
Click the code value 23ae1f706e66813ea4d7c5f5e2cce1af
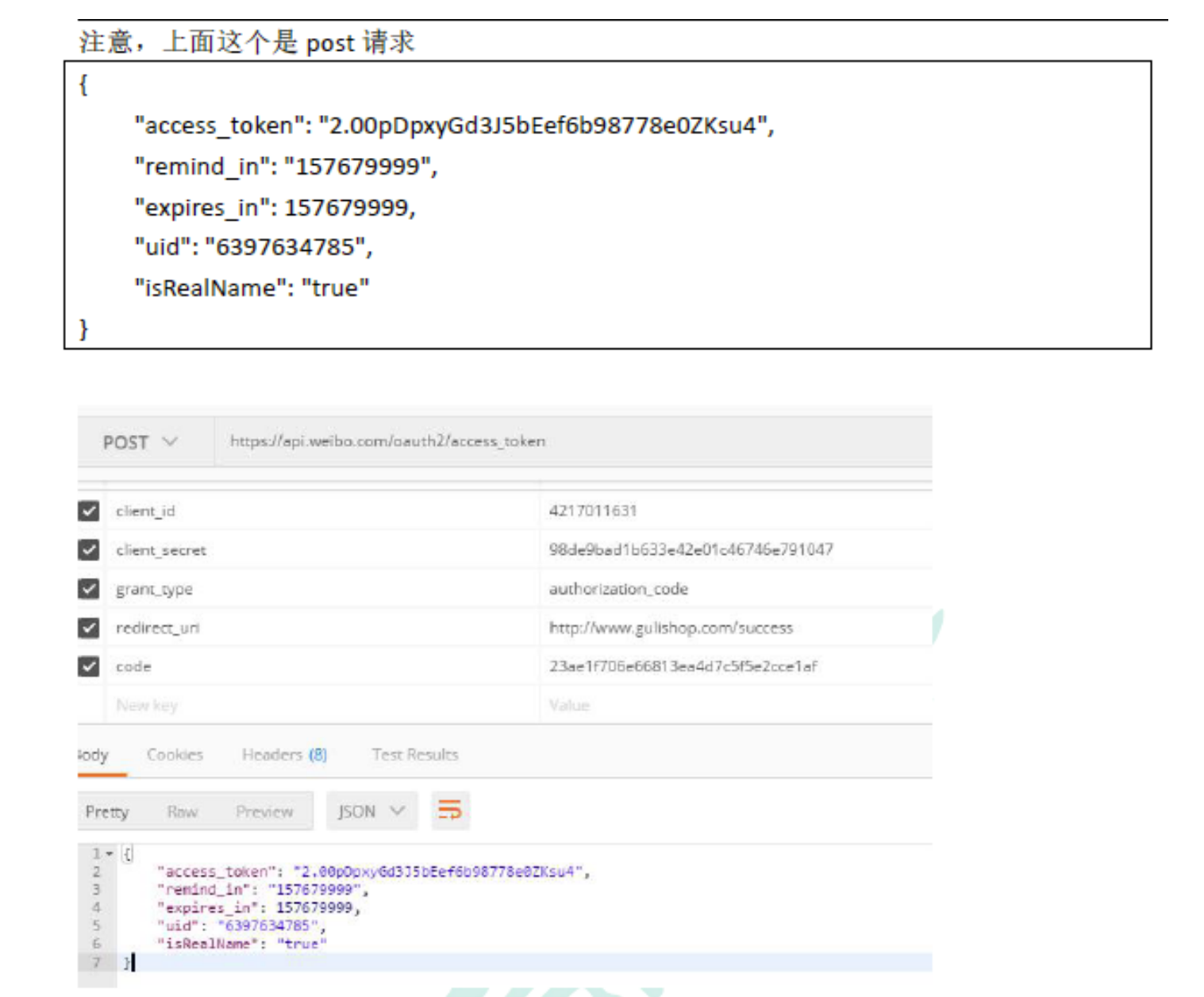683,666
